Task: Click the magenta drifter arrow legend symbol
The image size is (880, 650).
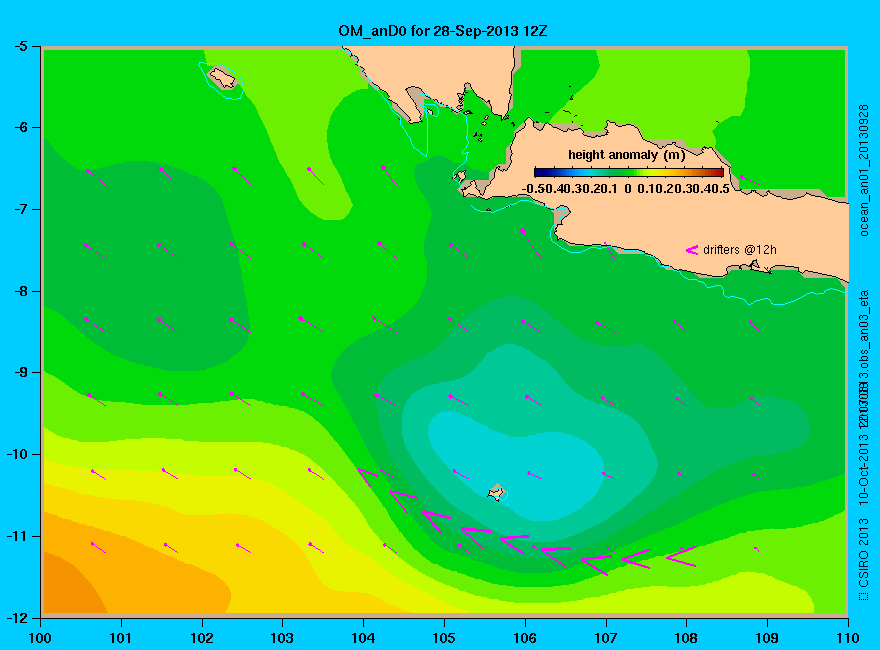Action: tap(691, 250)
